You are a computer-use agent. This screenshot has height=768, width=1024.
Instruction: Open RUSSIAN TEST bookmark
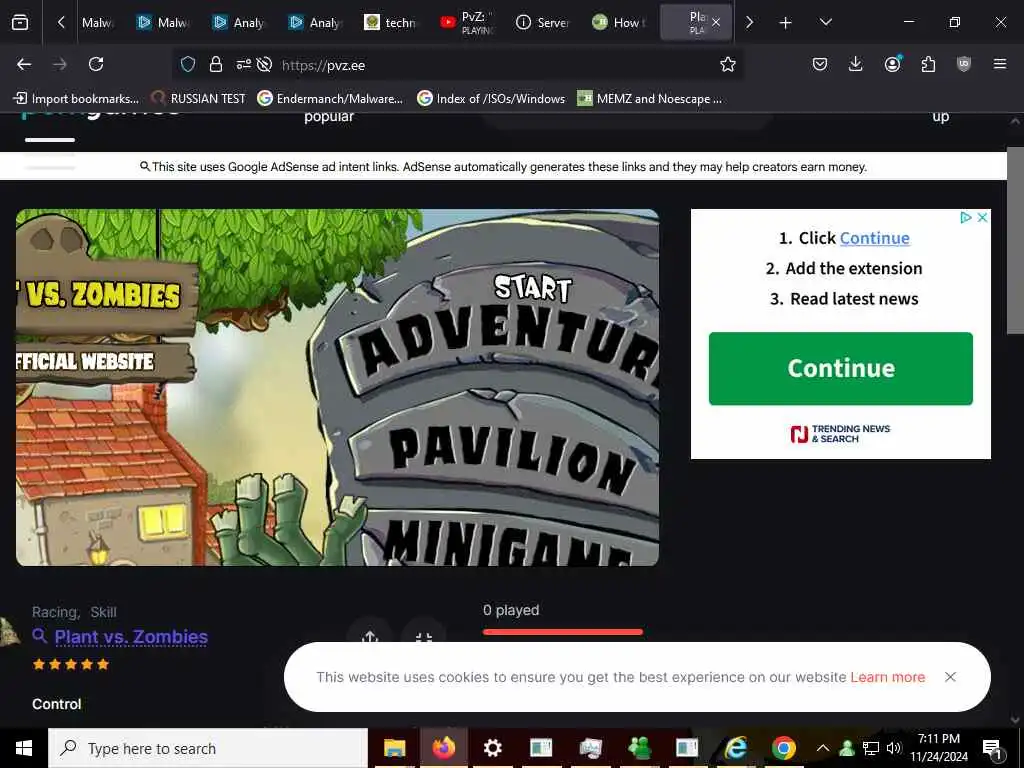click(199, 99)
